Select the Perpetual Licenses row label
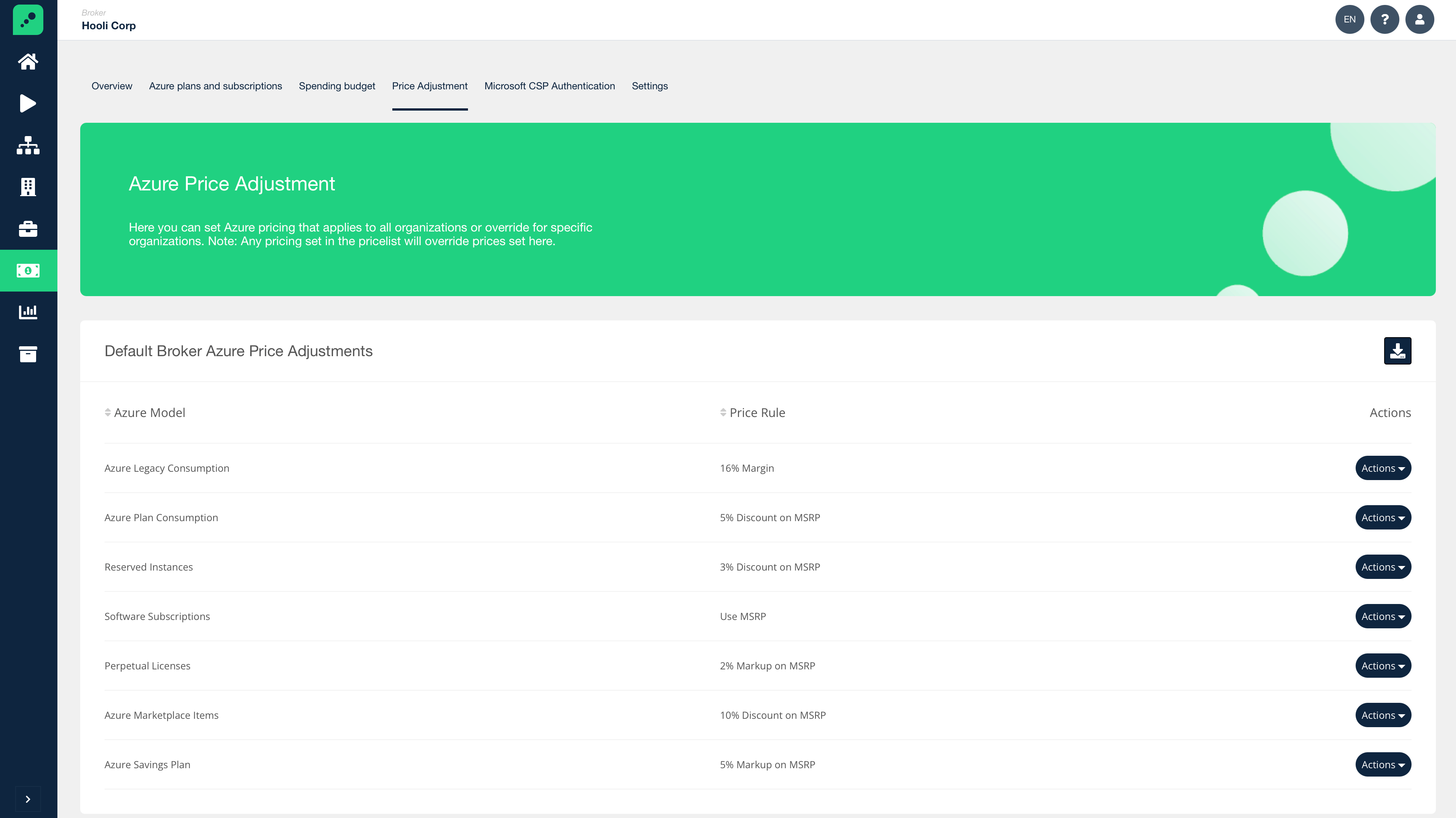 coord(148,666)
